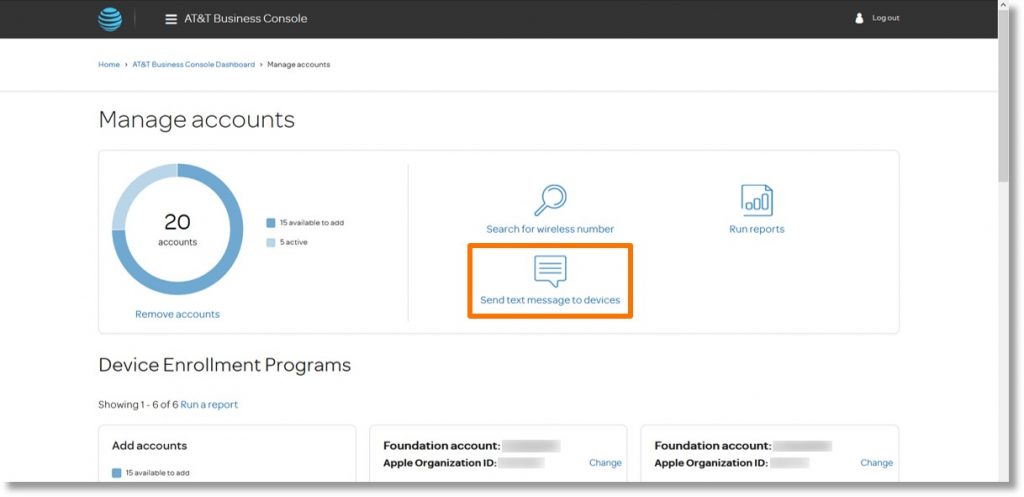Click Run reports link
Image resolution: width=1024 pixels, height=497 pixels.
click(x=757, y=229)
